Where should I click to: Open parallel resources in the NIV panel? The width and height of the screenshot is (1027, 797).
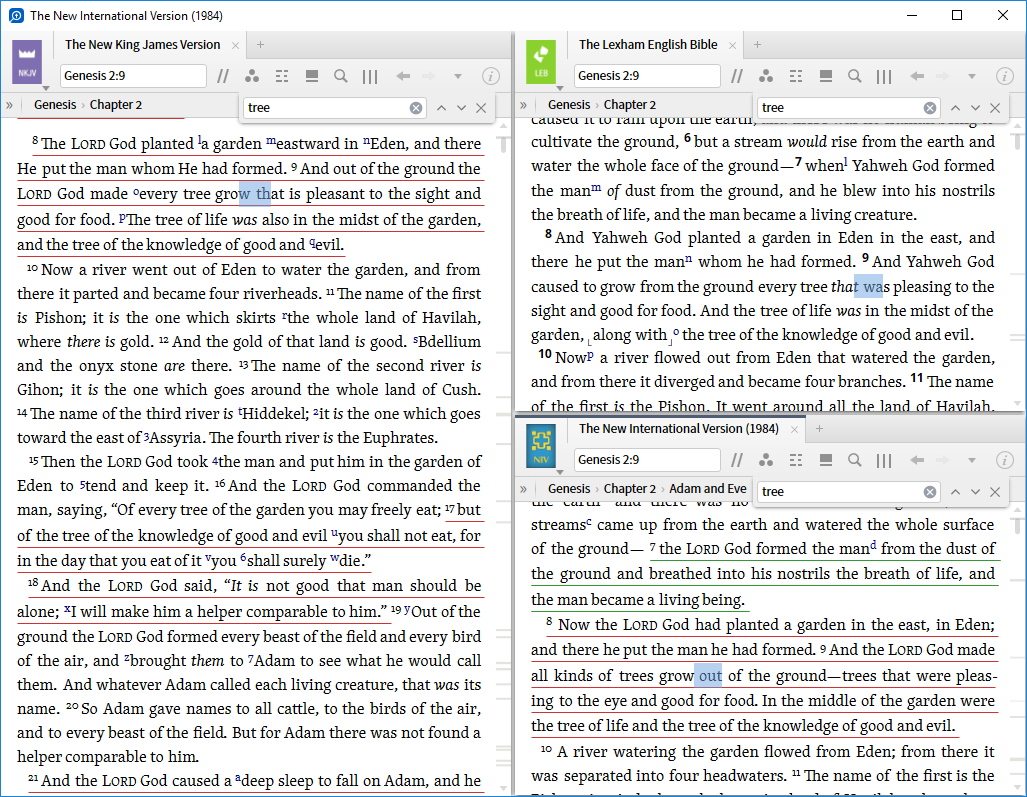point(737,460)
